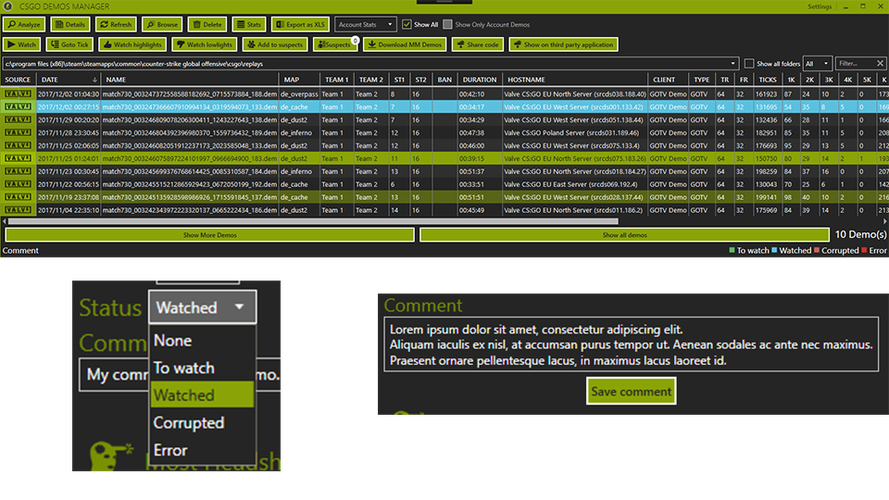Click the duration 00:51:37 cell
The height and width of the screenshot is (500, 889).
coord(472,171)
